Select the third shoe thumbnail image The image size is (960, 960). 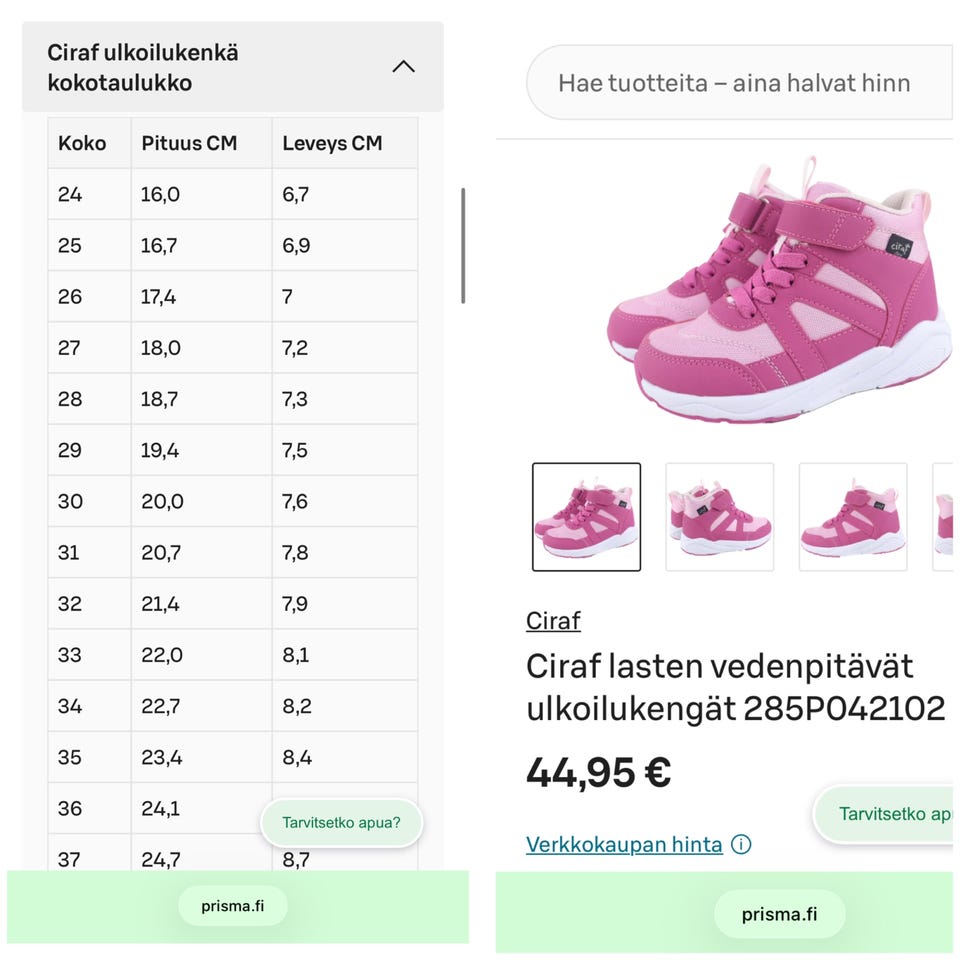tap(852, 517)
